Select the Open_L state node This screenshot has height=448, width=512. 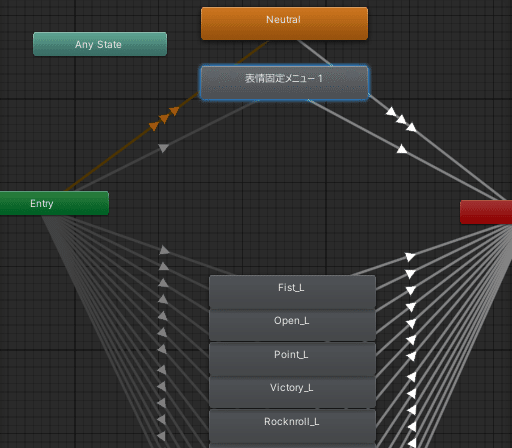(292, 325)
